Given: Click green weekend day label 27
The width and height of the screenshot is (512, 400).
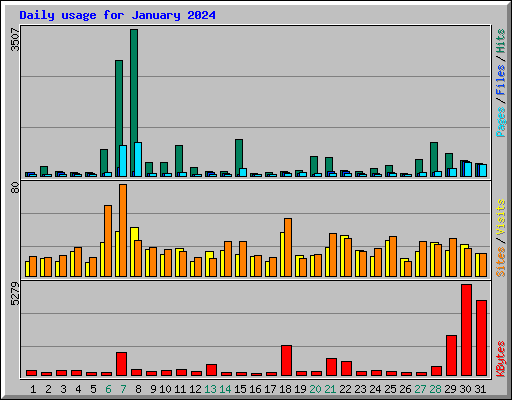Looking at the screenshot, I should (420, 389).
